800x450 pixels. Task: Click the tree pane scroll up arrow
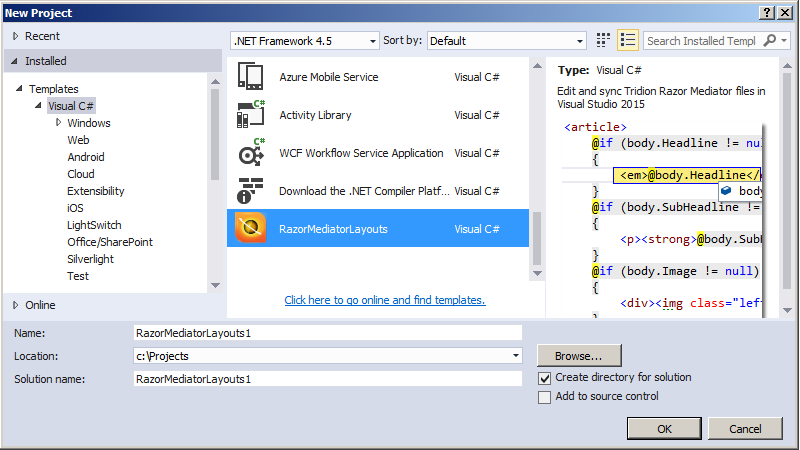click(215, 81)
